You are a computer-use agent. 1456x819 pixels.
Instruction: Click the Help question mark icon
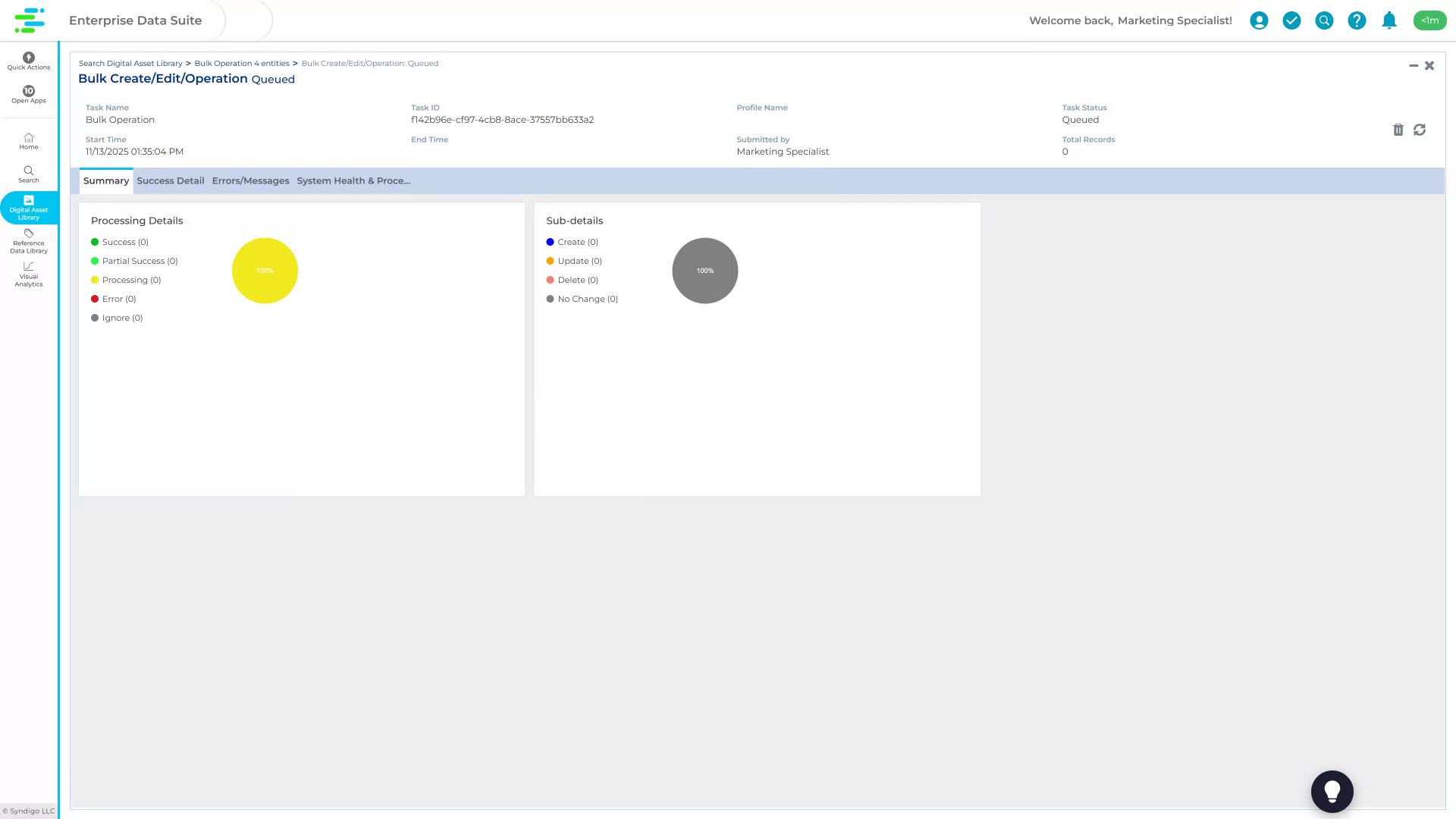[x=1357, y=20]
